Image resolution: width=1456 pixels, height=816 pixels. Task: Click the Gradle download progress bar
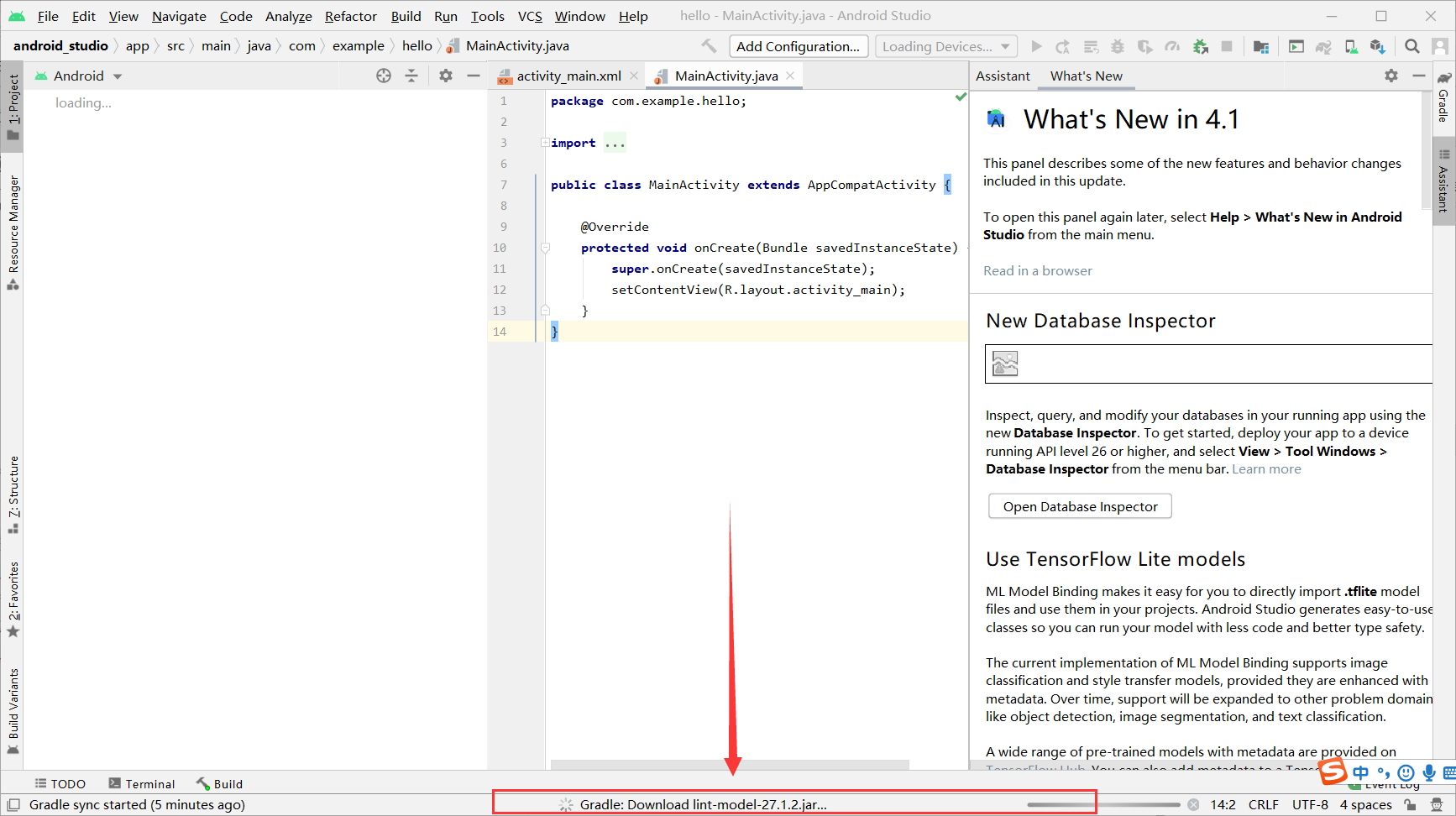[x=1103, y=804]
